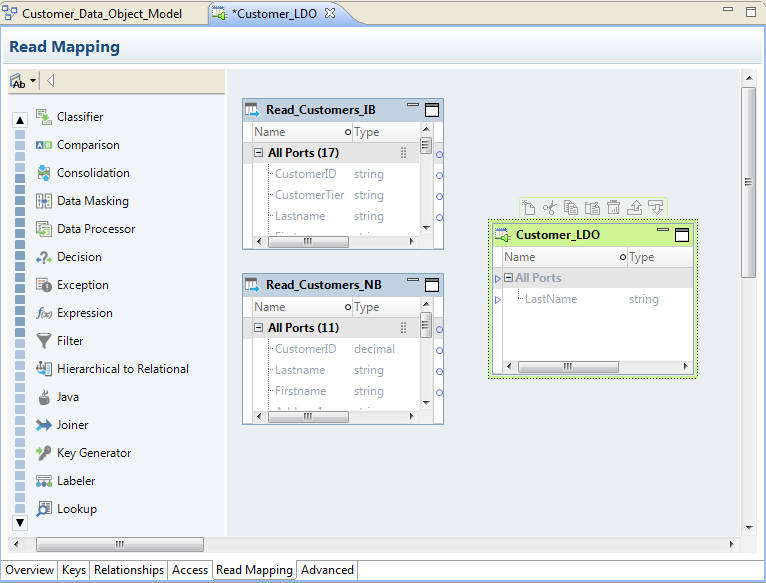This screenshot has width=766, height=583.
Task: Open the Advanced tab
Action: click(327, 570)
